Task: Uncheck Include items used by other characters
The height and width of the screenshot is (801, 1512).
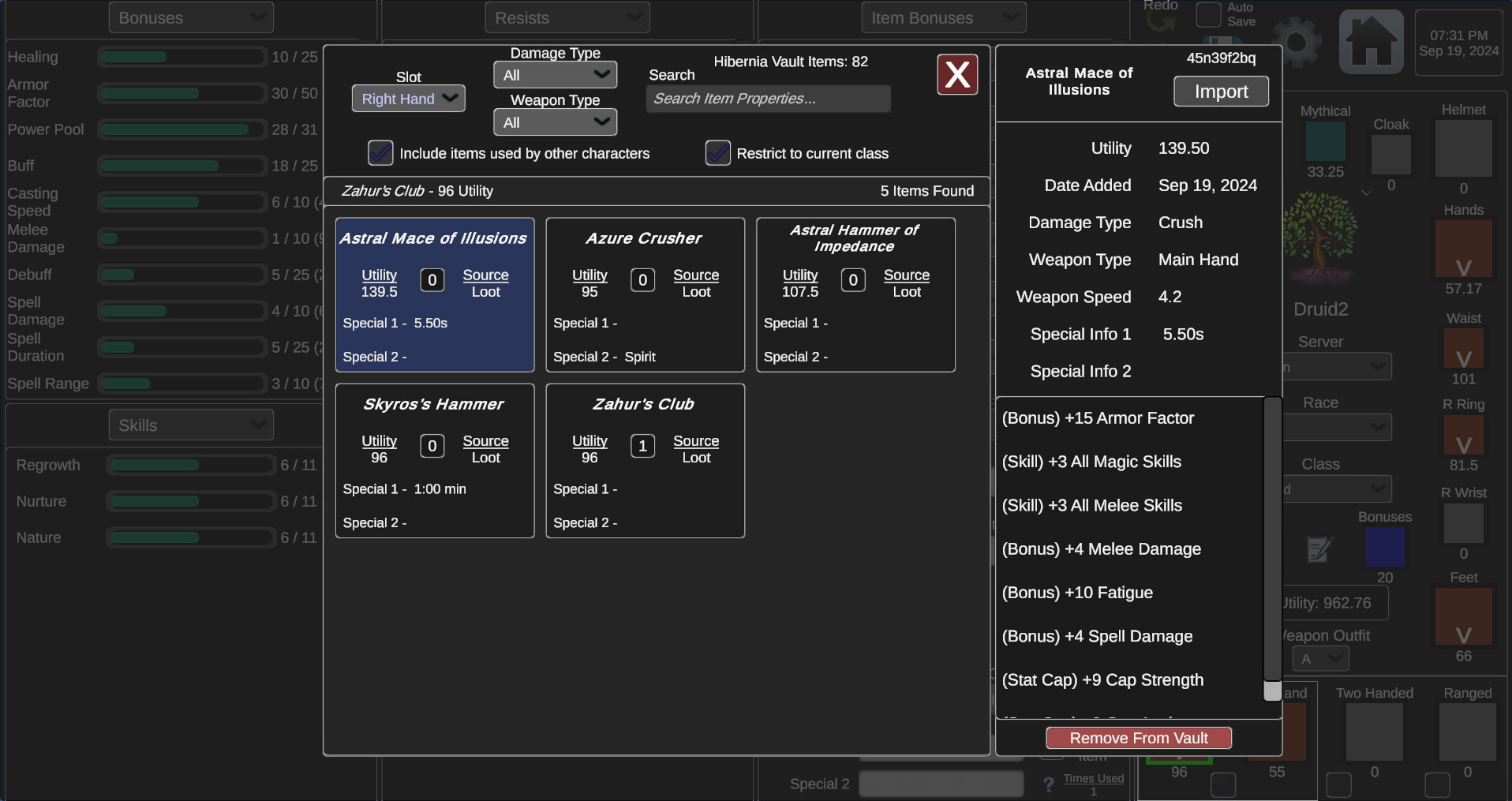Action: (x=380, y=153)
